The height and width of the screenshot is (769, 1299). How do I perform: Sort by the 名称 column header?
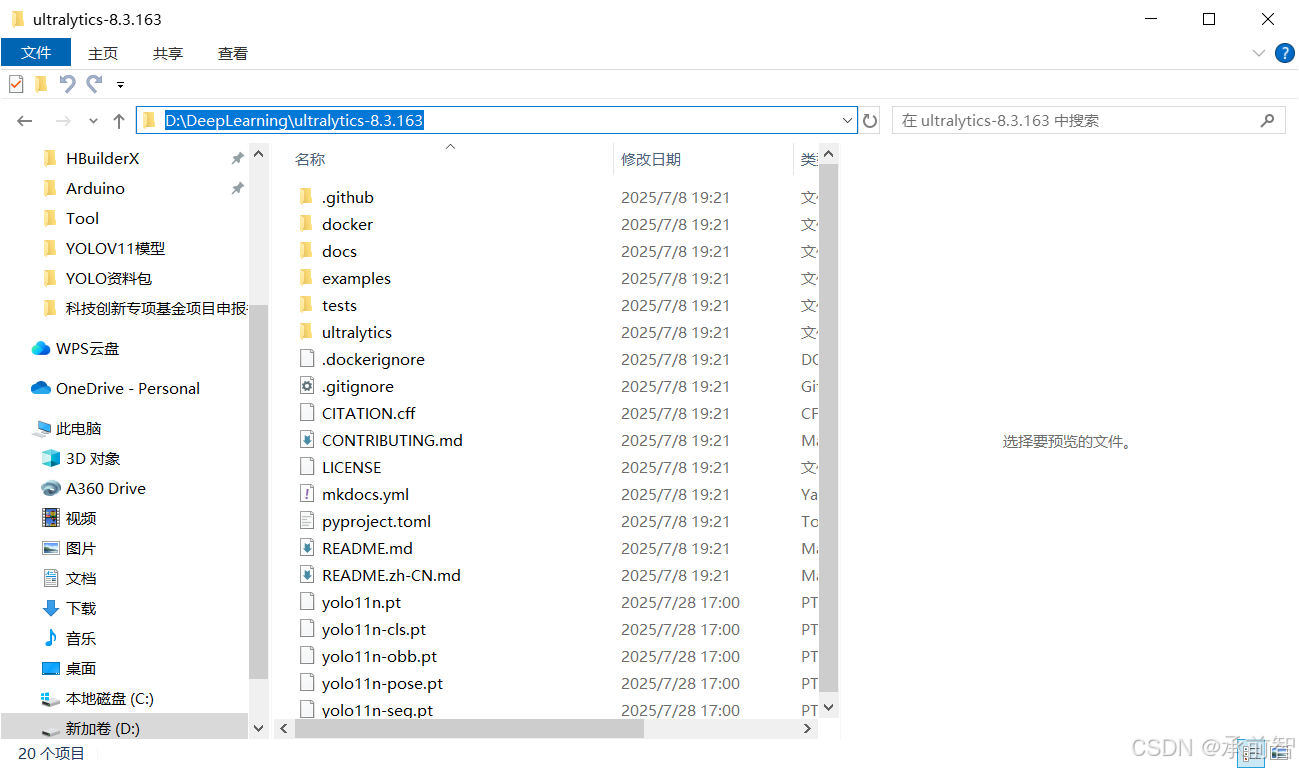pyautogui.click(x=310, y=159)
